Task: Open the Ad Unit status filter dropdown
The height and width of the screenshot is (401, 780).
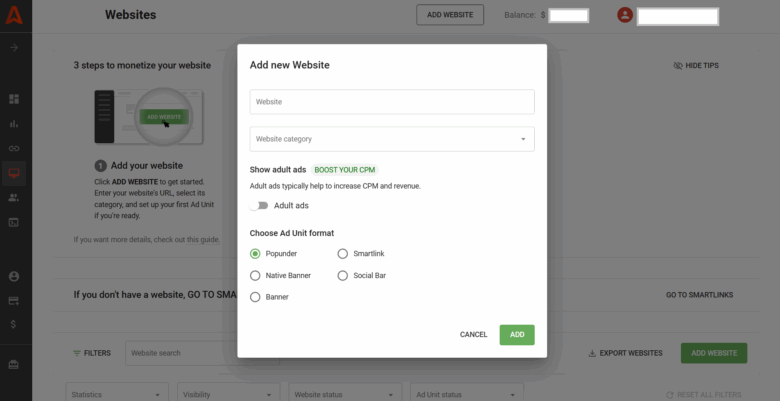Action: pyautogui.click(x=467, y=395)
